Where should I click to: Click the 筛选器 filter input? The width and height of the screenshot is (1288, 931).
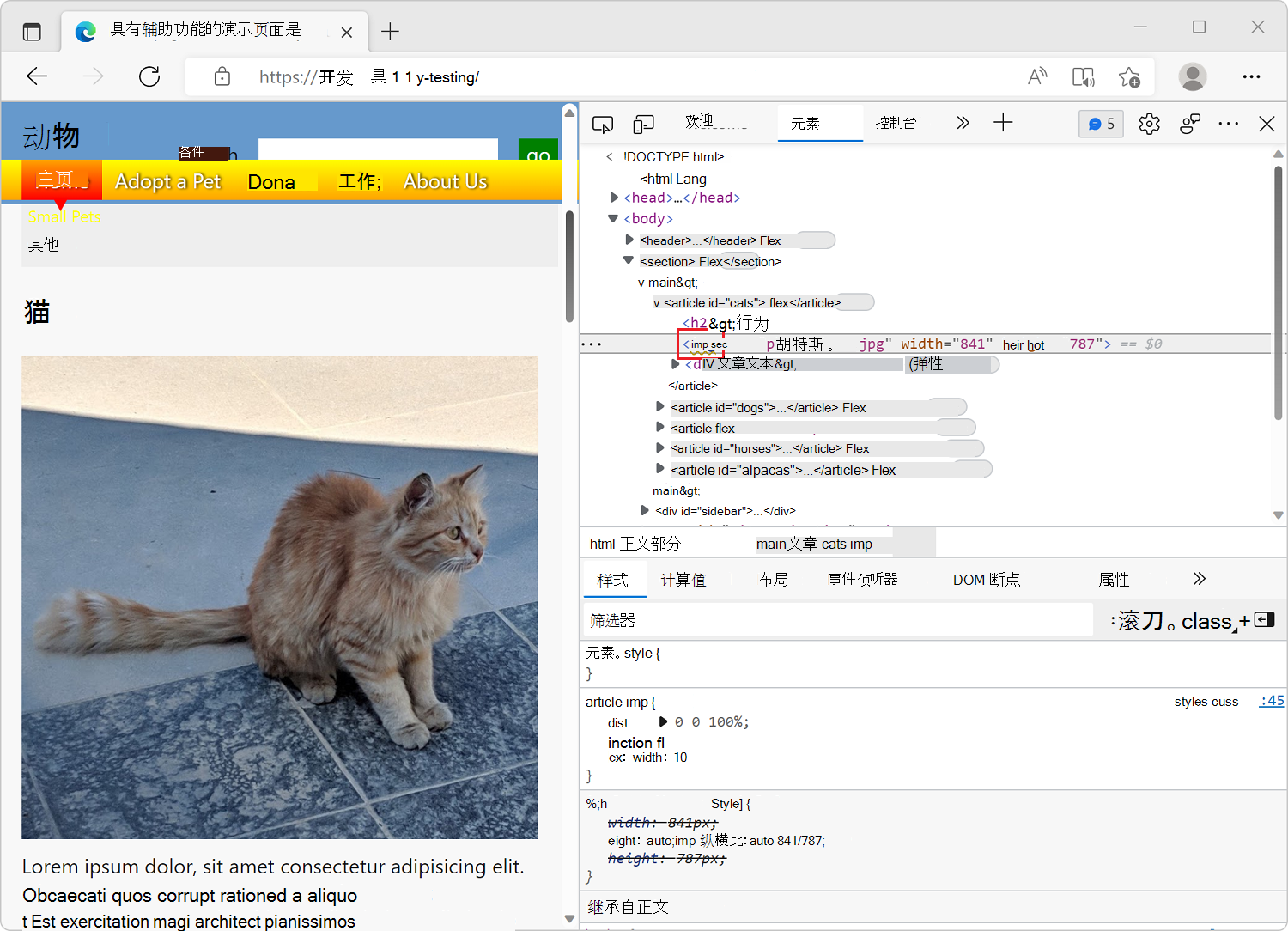click(837, 620)
